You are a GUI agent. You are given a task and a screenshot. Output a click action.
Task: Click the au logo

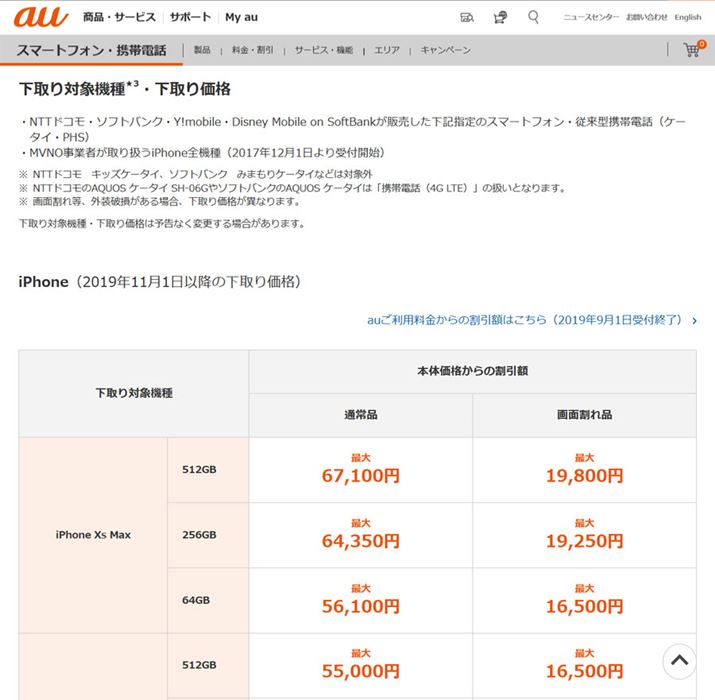pos(41,17)
